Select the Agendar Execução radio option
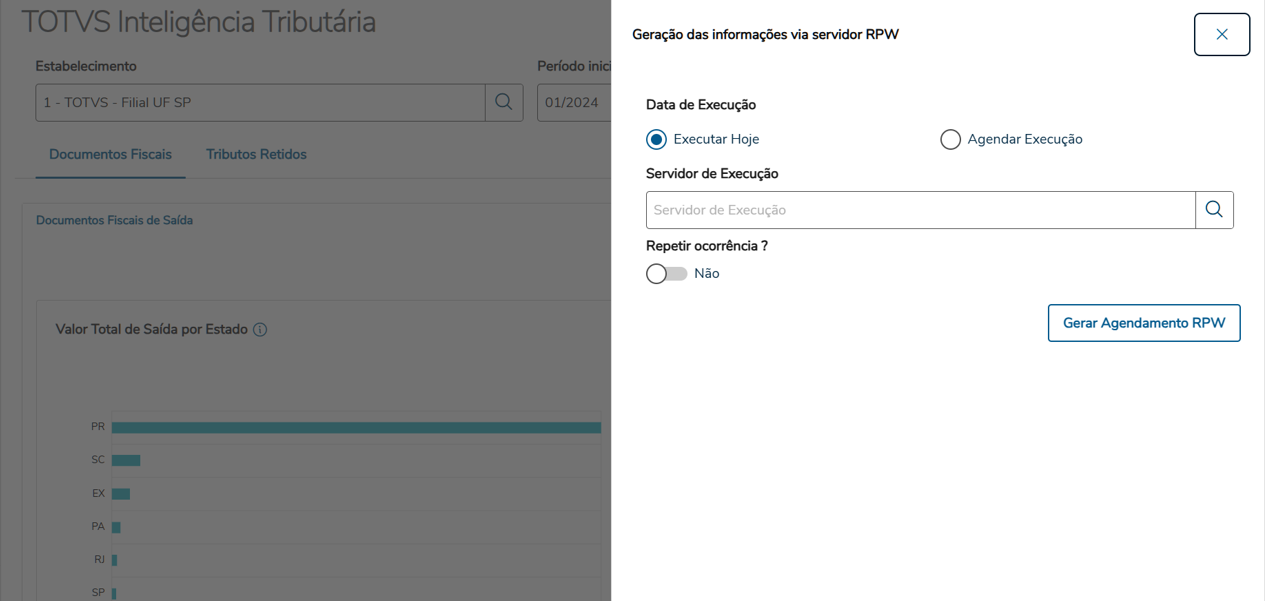1265x601 pixels. 950,140
